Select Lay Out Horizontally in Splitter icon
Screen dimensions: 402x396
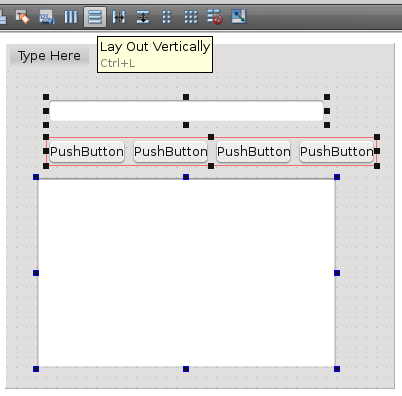pyautogui.click(x=119, y=17)
